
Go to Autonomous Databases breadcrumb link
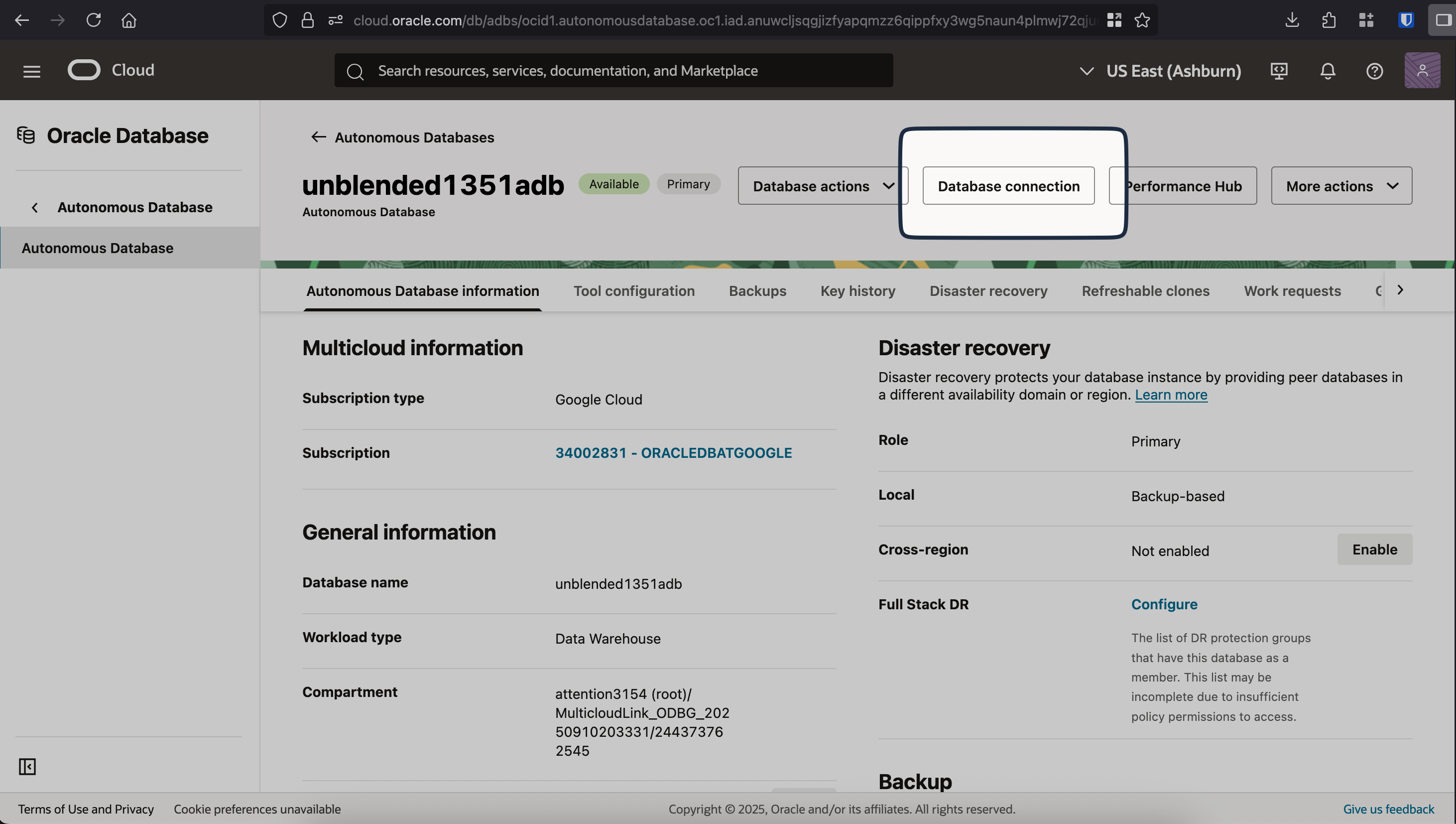414,137
